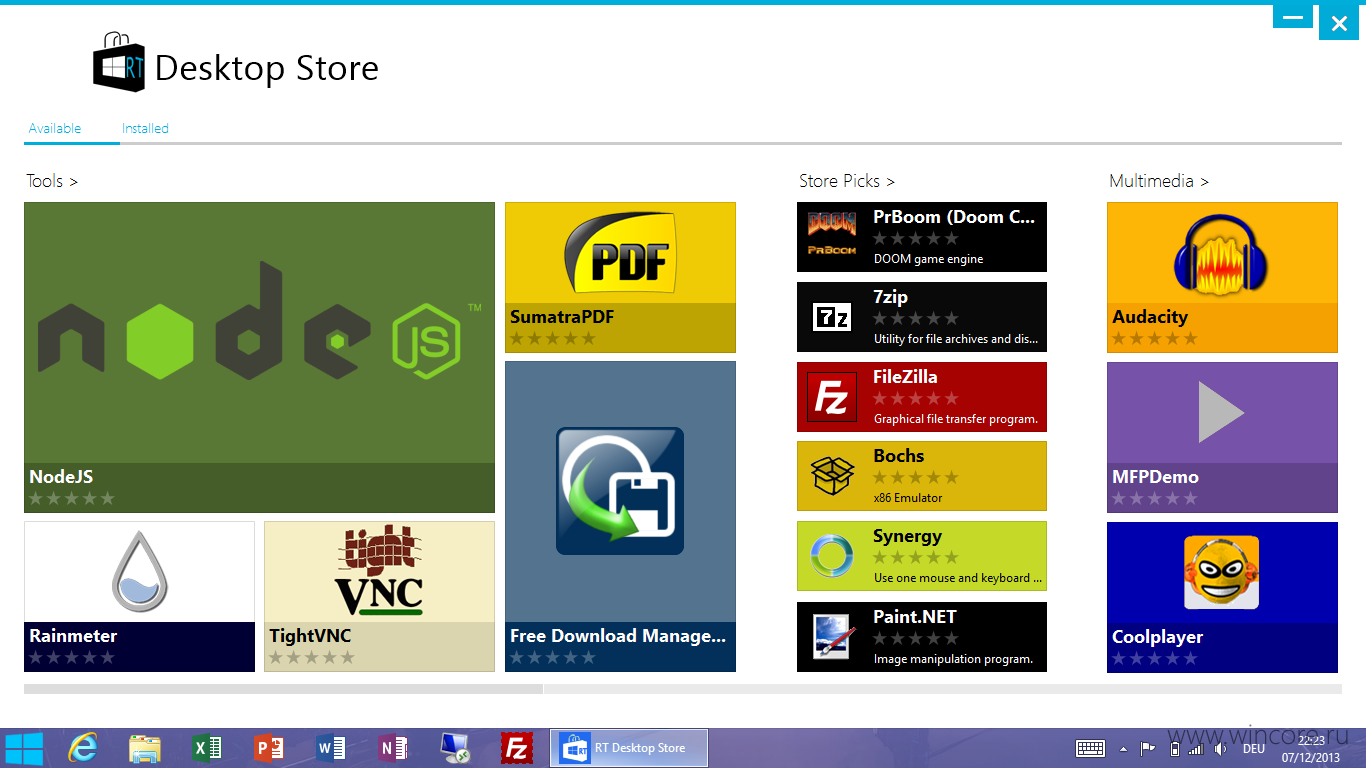Launch Internet Explorer from the taskbar
1366x768 pixels.
(x=83, y=748)
